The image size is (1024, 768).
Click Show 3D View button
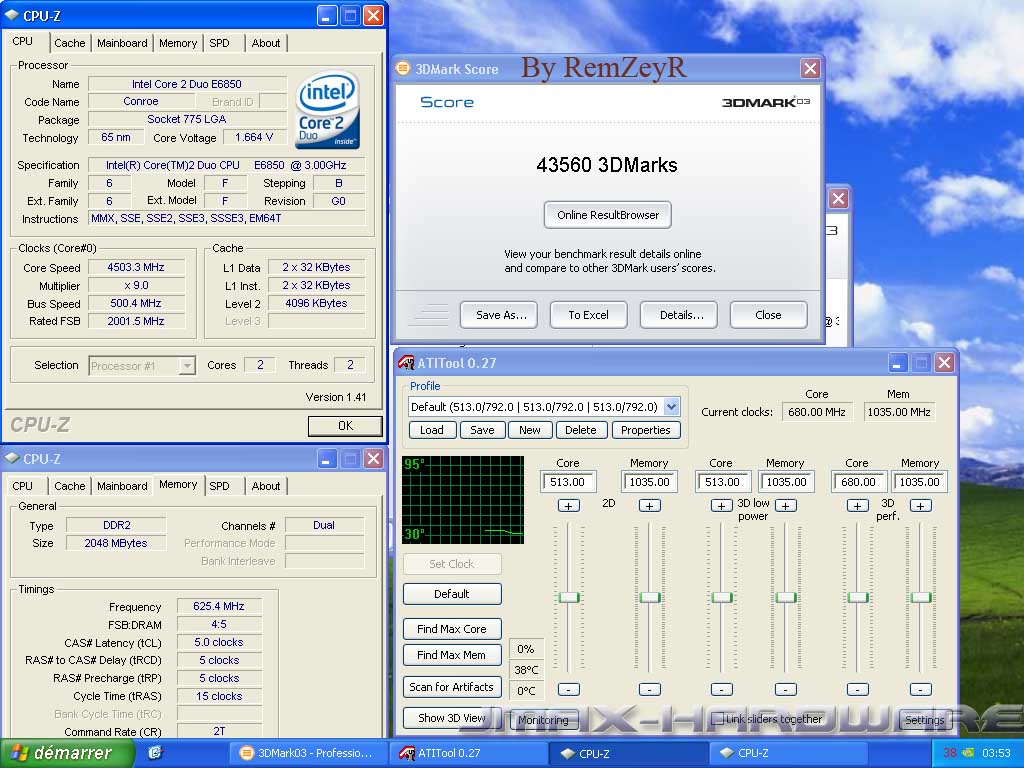(x=452, y=718)
